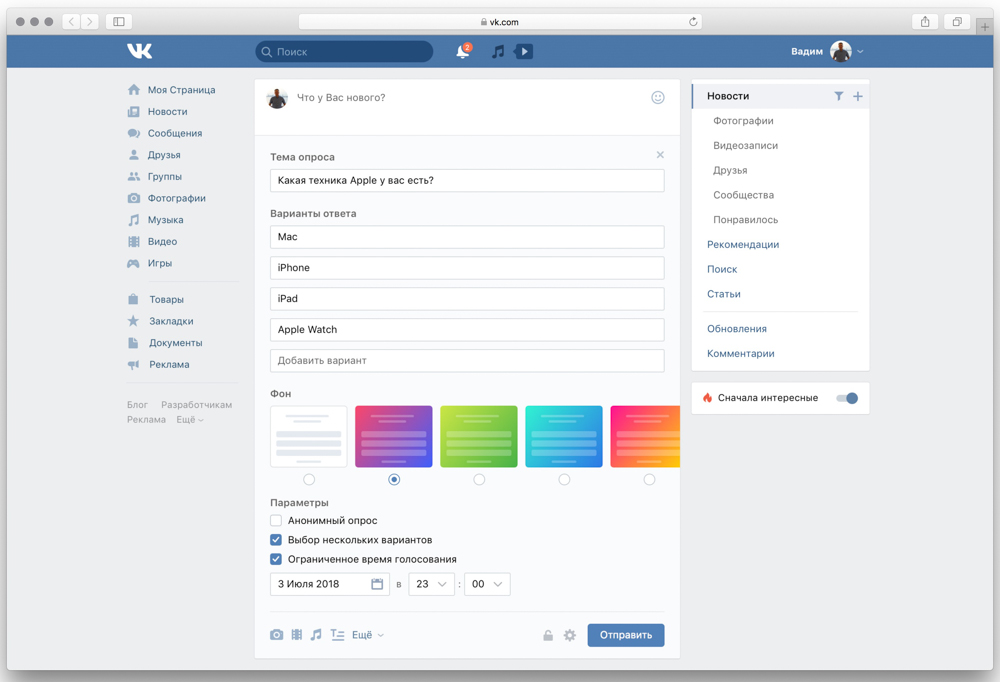The height and width of the screenshot is (682, 1000).
Task: Open Музыка in left sidebar
Action: tap(165, 220)
